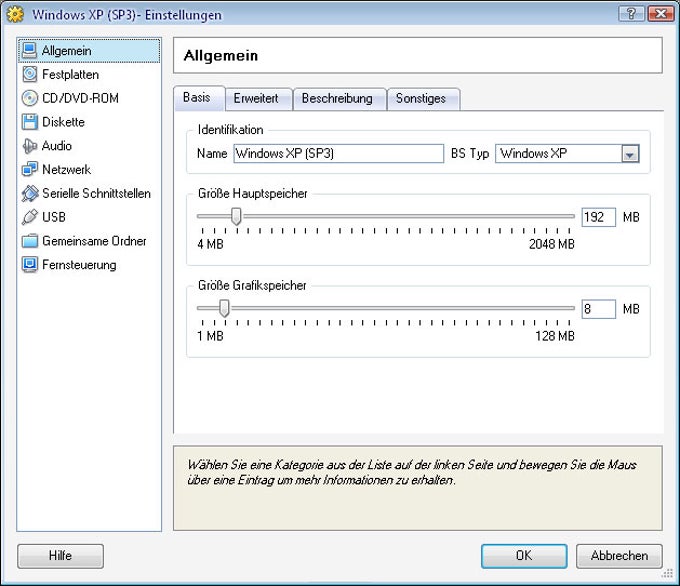Image resolution: width=680 pixels, height=586 pixels.
Task: Select the USB label in category list
Action: coord(54,217)
